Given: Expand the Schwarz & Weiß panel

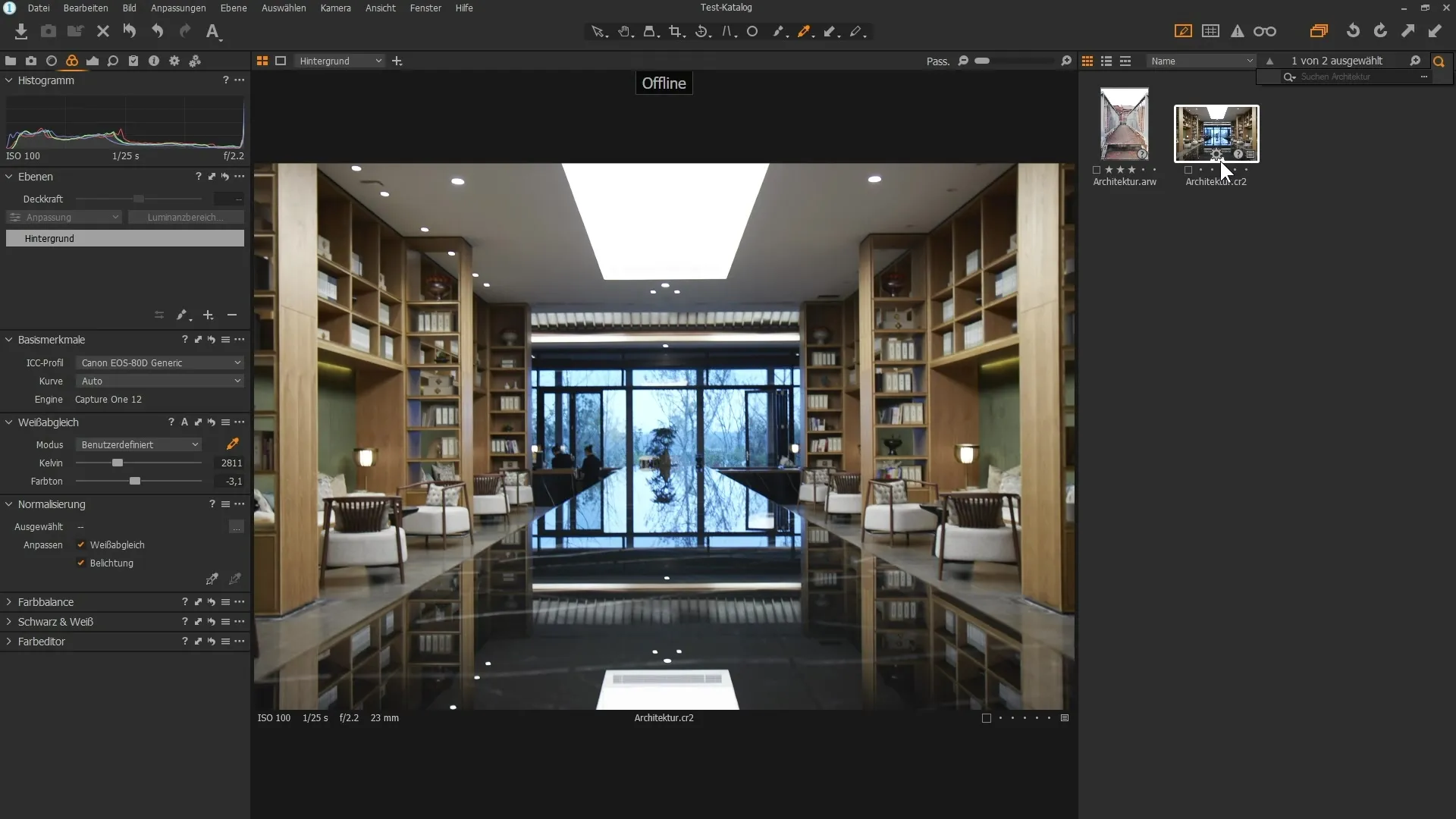Looking at the screenshot, I should [x=9, y=622].
